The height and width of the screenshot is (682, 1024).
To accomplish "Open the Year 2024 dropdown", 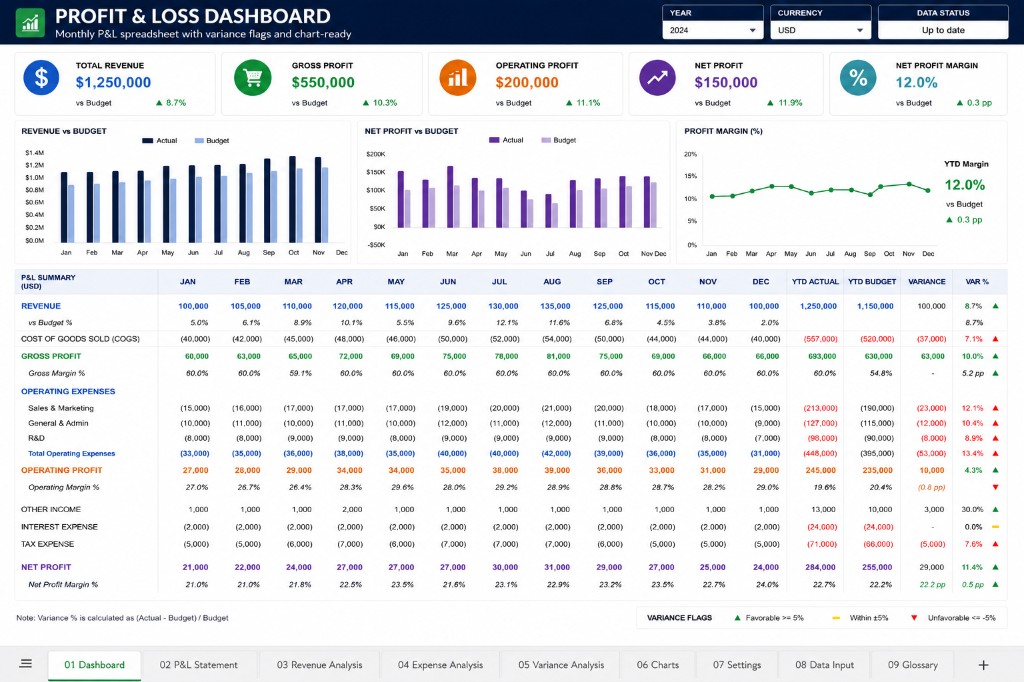I will pyautogui.click(x=712, y=30).
